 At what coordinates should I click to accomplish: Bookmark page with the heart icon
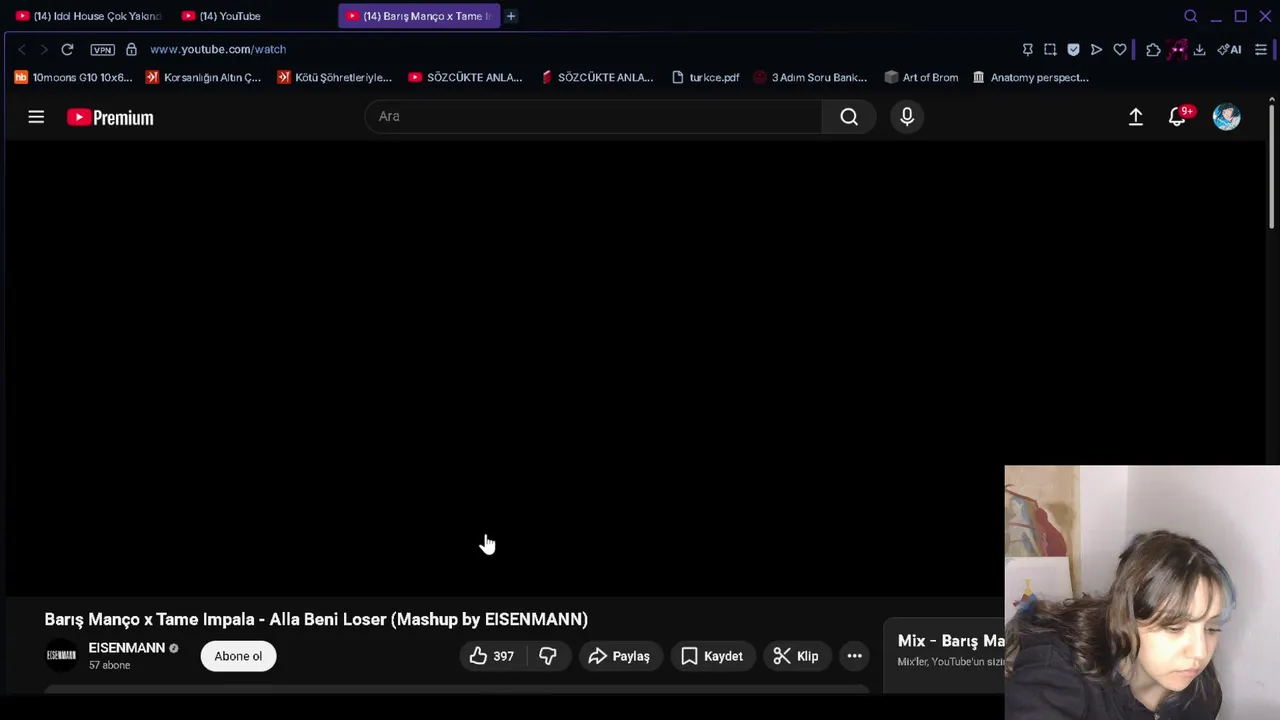click(x=1120, y=49)
